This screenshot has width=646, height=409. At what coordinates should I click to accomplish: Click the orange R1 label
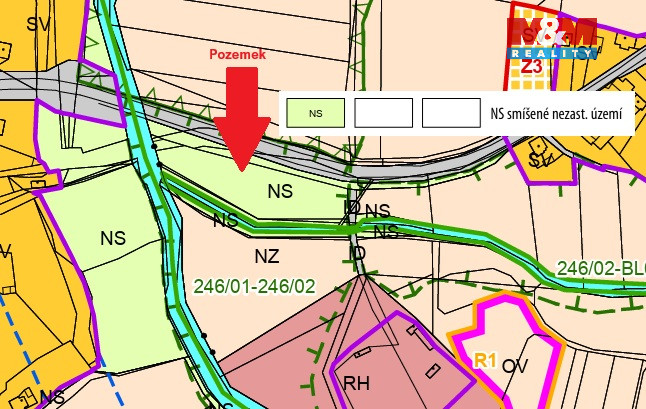(485, 360)
